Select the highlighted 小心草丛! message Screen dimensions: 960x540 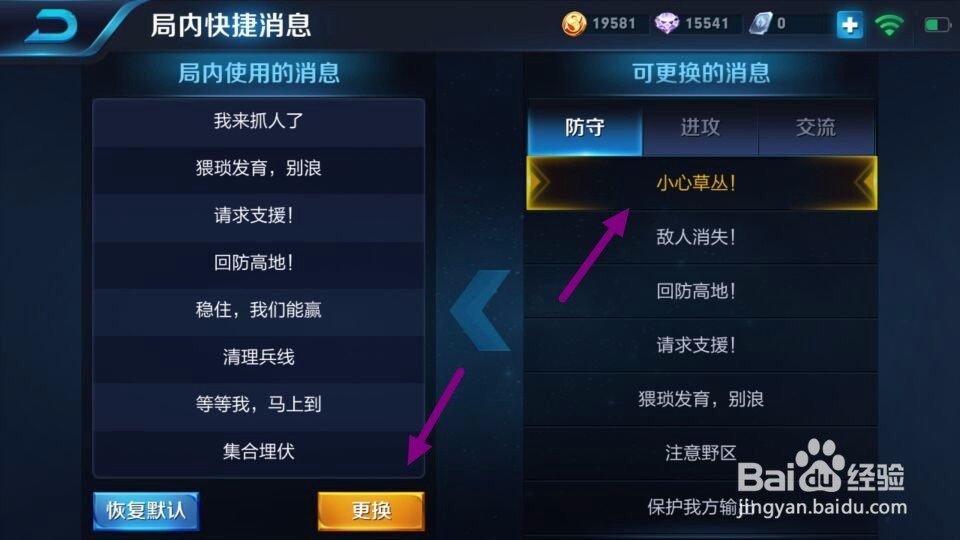[702, 183]
